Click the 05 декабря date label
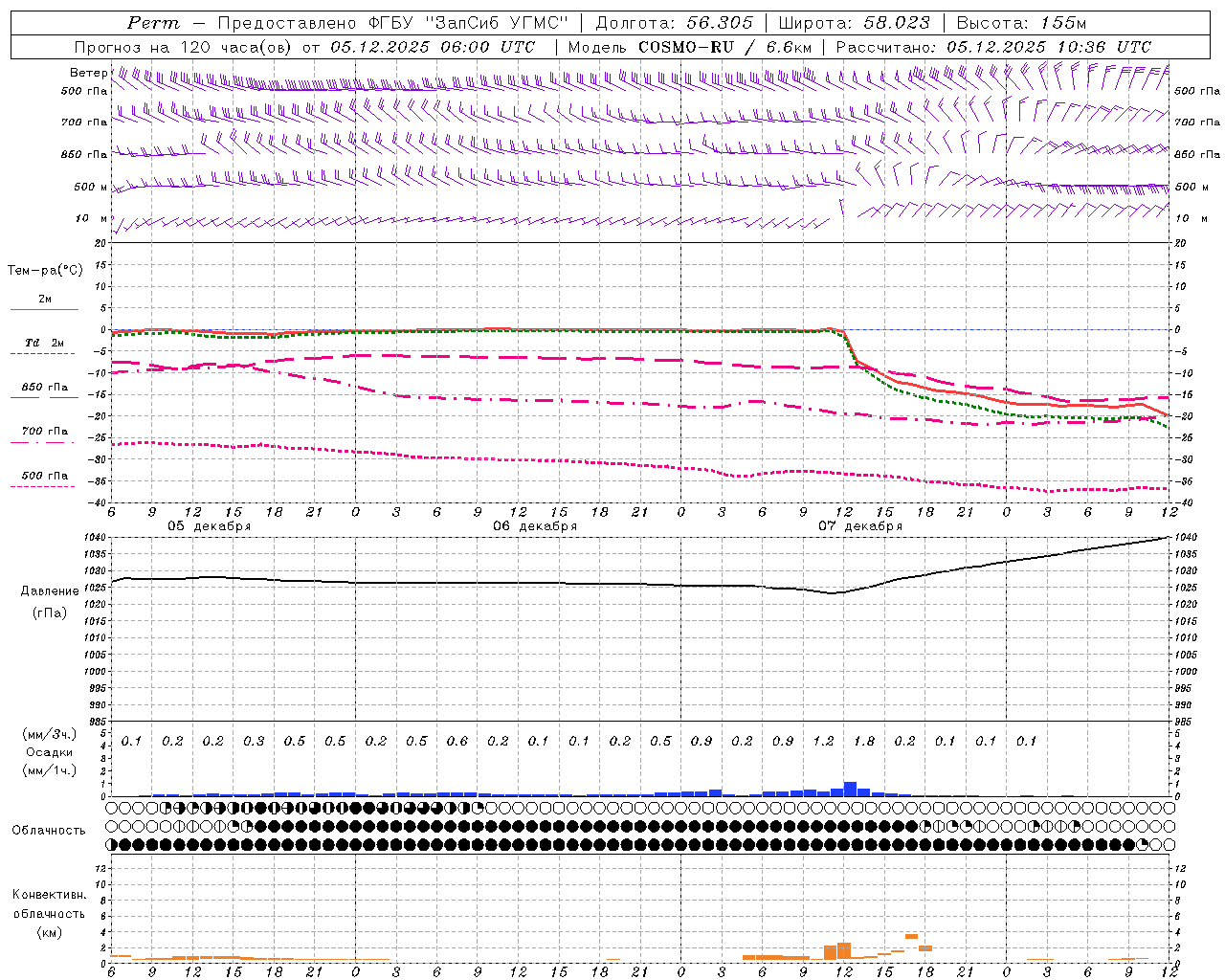The image size is (1225, 980). tap(210, 526)
